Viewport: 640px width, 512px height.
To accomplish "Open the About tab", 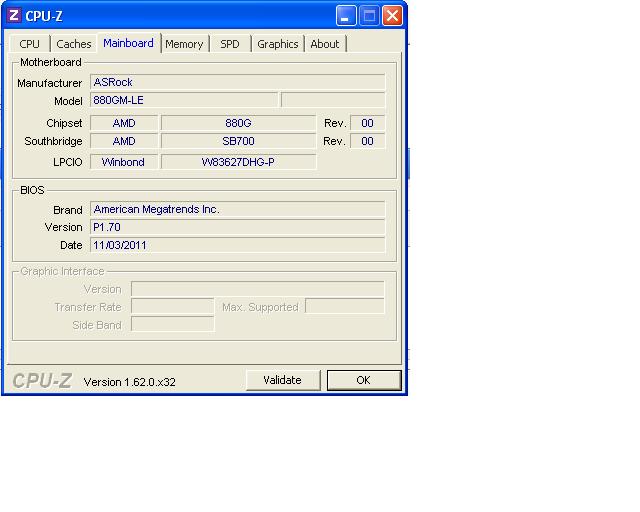I will pos(325,44).
